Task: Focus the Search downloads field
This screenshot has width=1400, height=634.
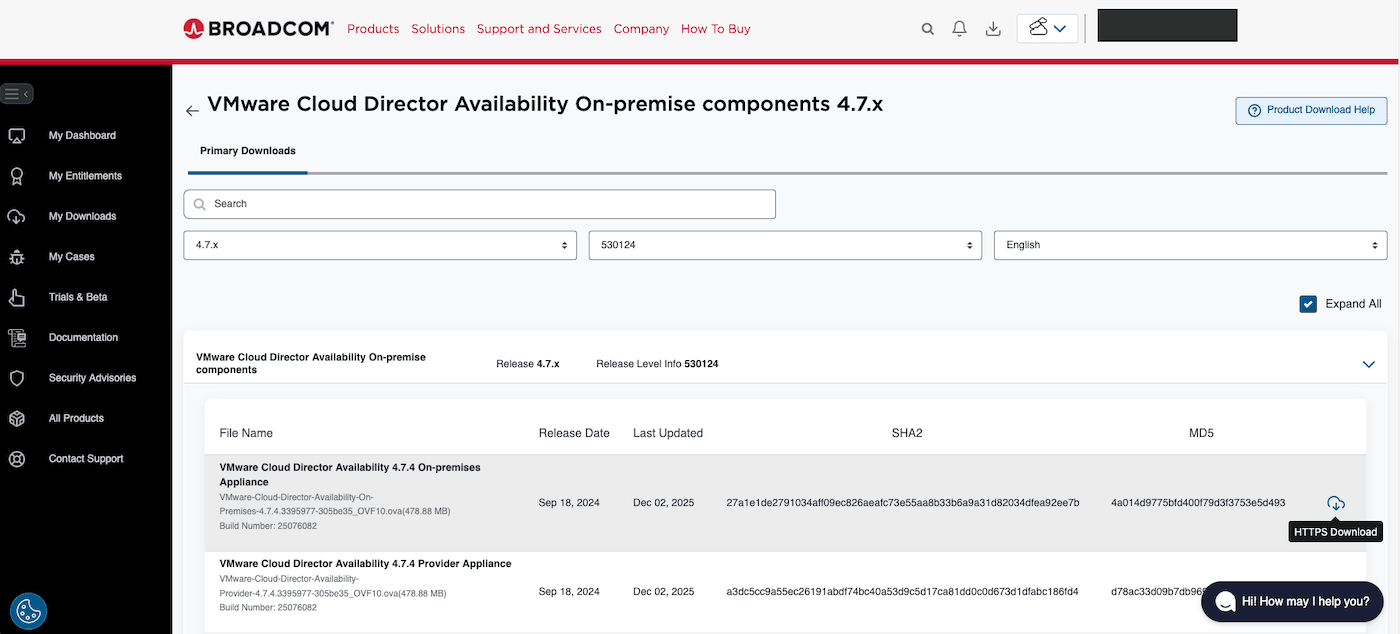Action: pos(479,204)
